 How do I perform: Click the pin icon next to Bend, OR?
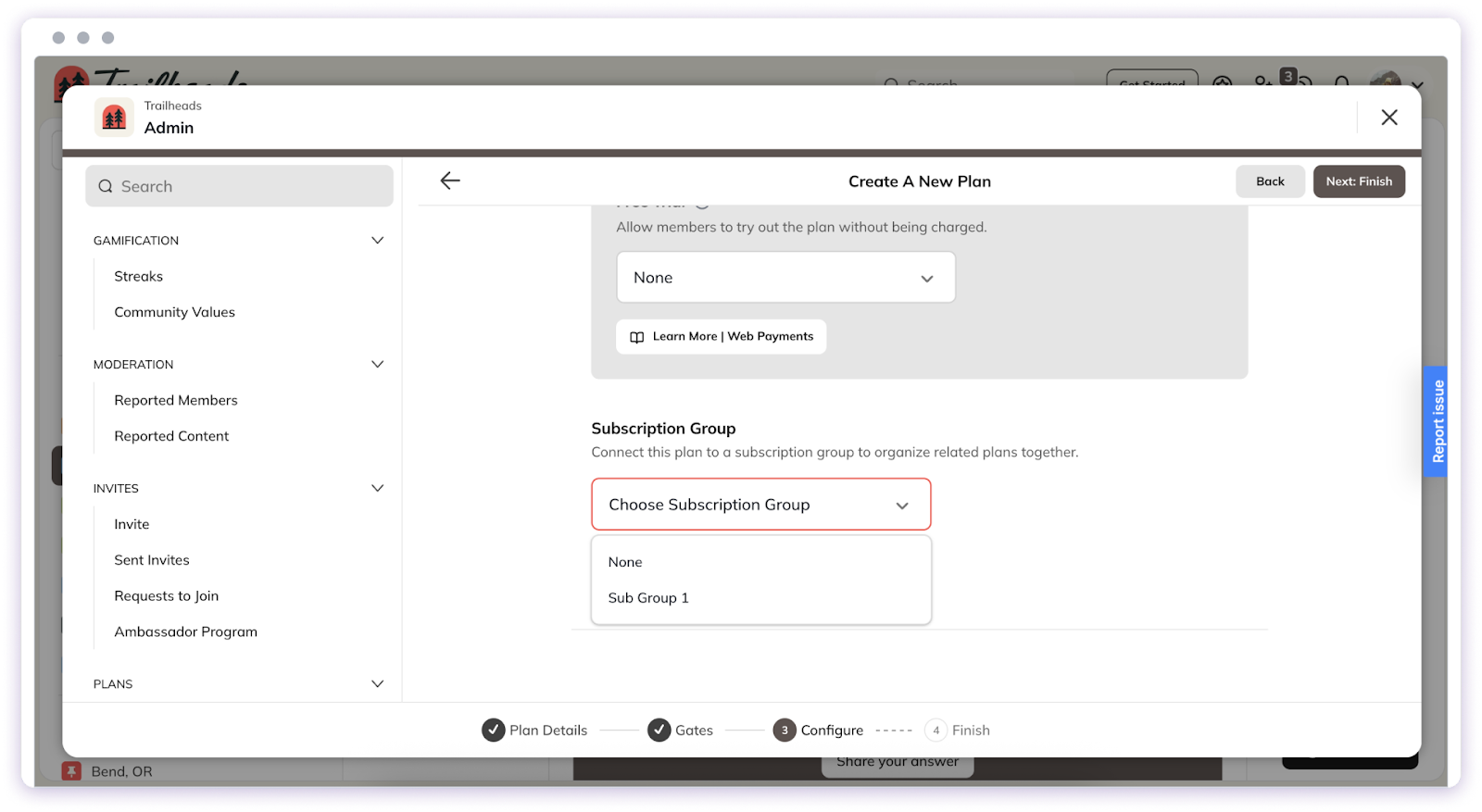coord(71,770)
